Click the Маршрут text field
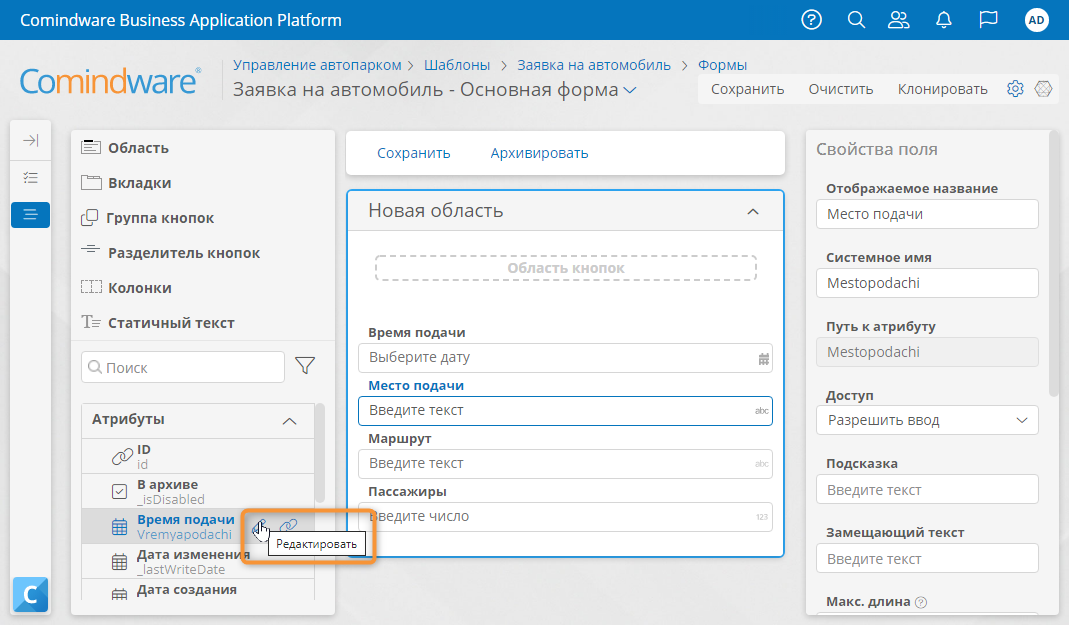The width and height of the screenshot is (1069, 625). coord(565,463)
